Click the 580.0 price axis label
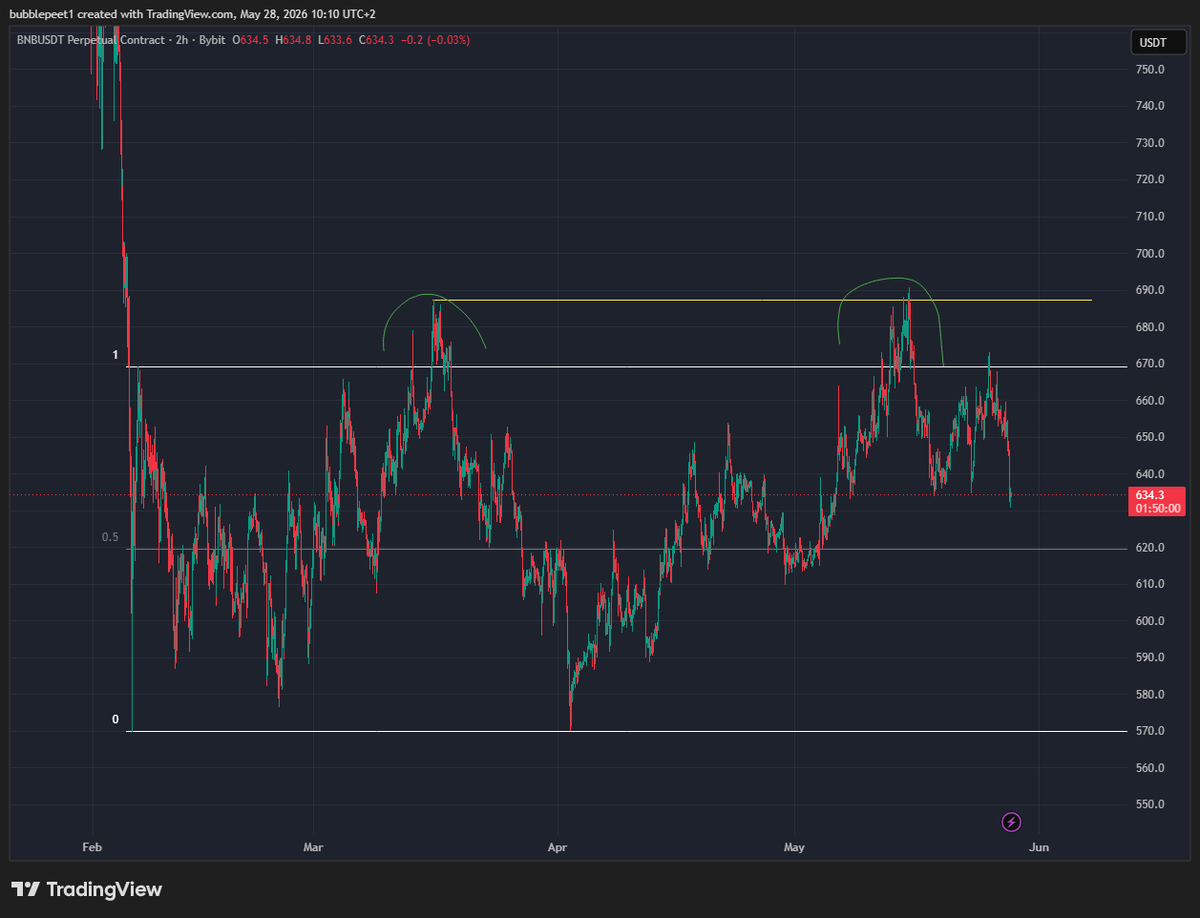Viewport: 1200px width, 918px height. click(1150, 694)
